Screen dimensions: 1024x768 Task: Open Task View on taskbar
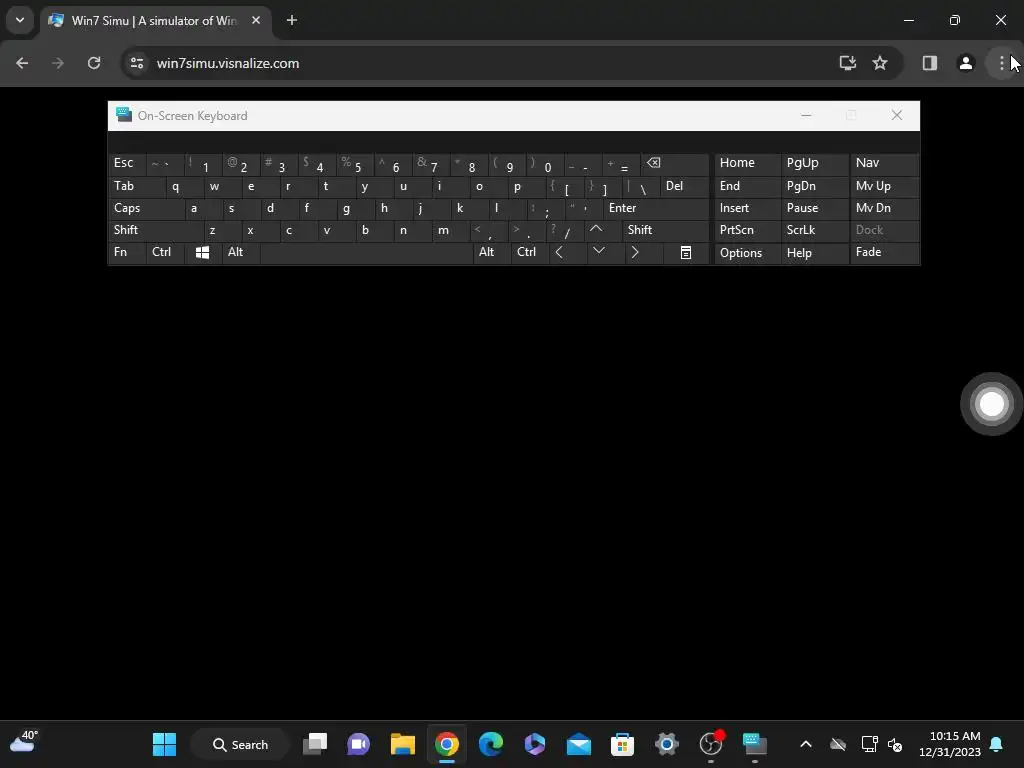coord(315,744)
